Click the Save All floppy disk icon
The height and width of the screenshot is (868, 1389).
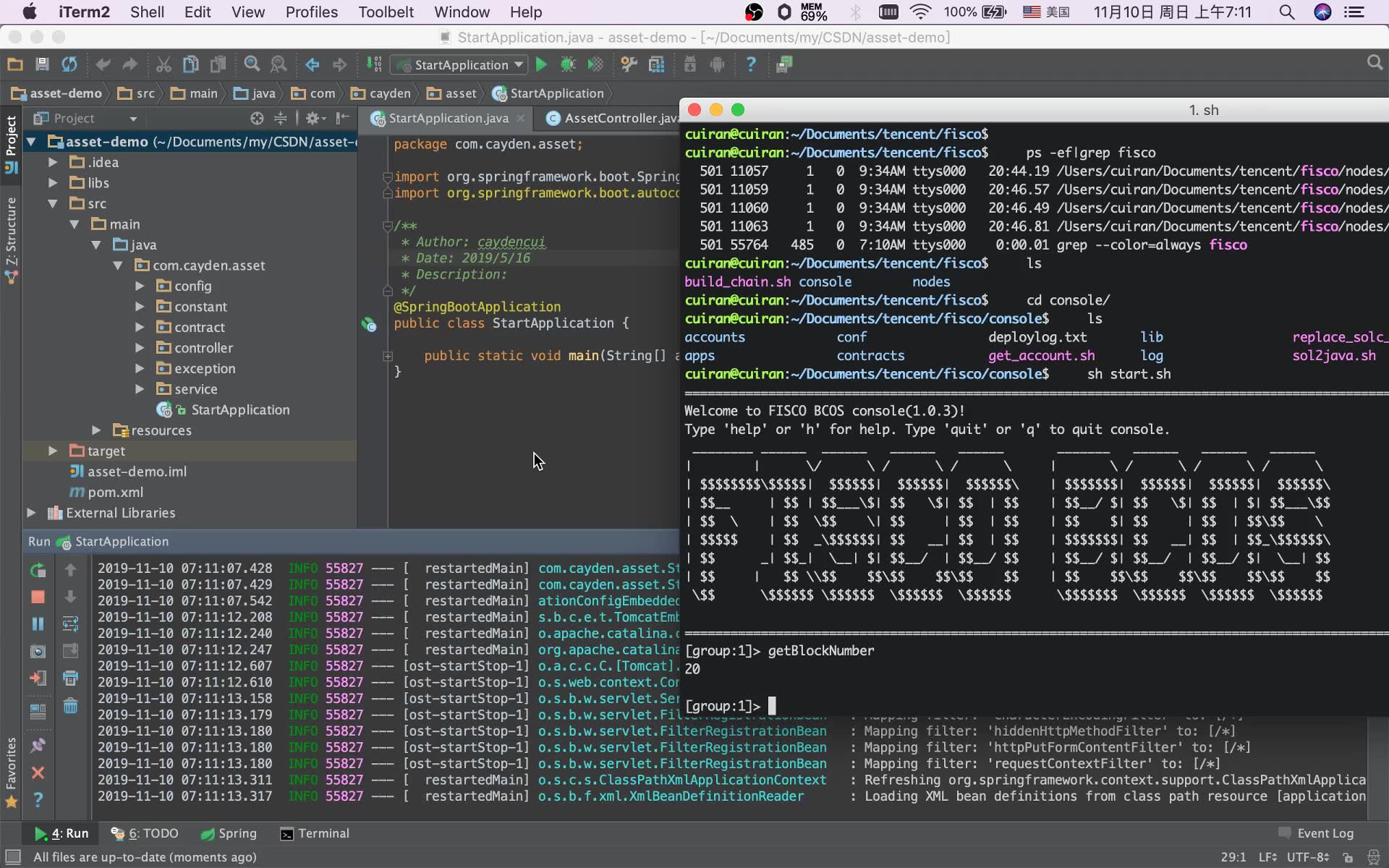42,65
